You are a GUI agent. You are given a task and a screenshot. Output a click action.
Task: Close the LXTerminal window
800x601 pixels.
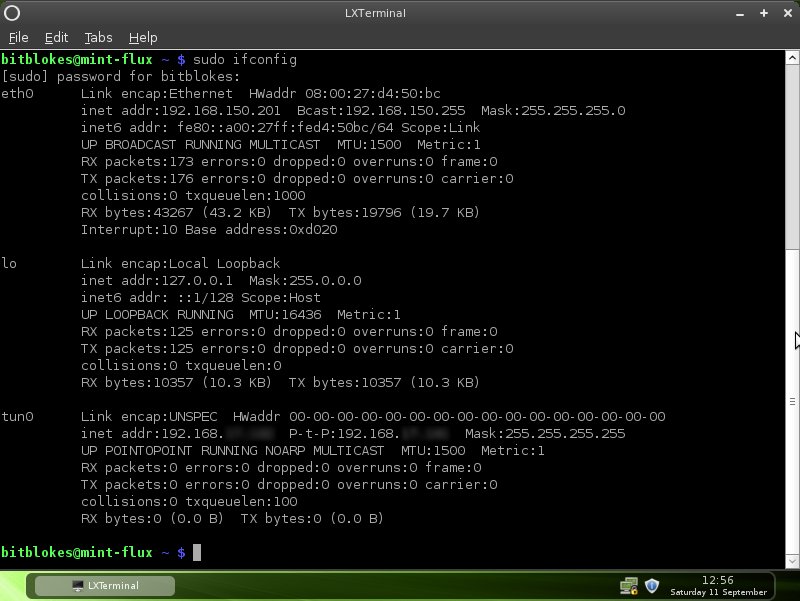788,13
